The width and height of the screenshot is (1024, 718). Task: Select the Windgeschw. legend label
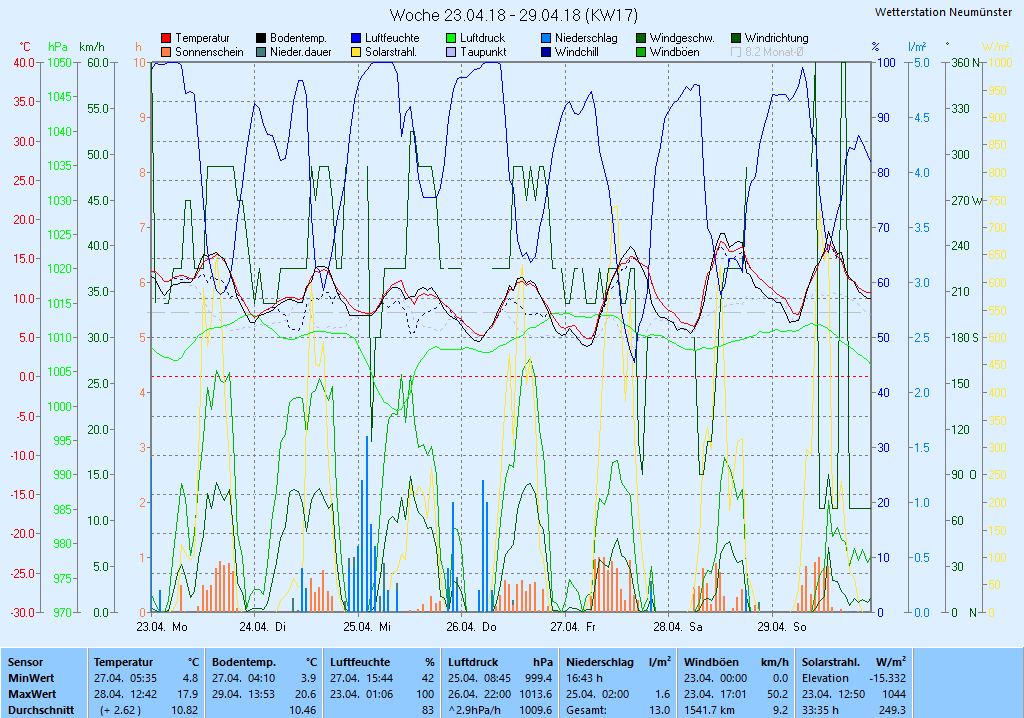tap(682, 39)
